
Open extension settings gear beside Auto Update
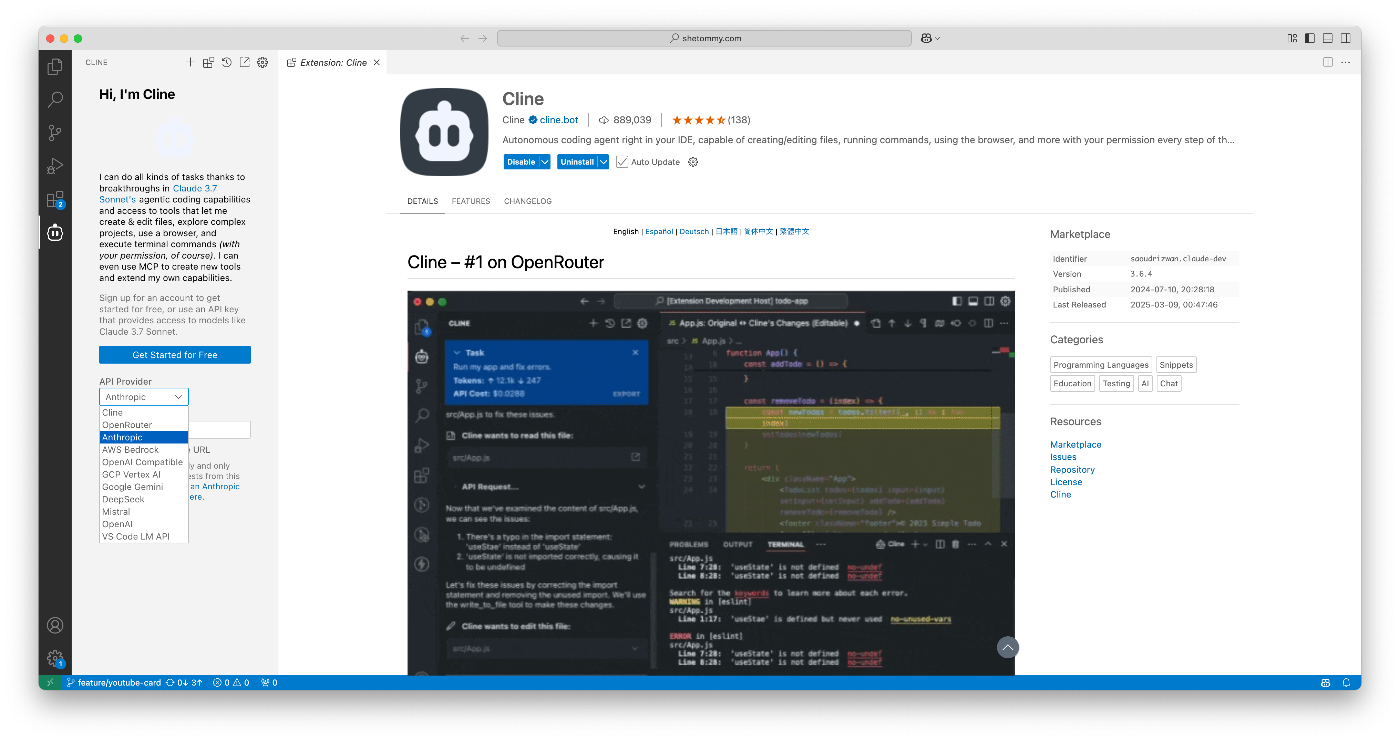693,162
